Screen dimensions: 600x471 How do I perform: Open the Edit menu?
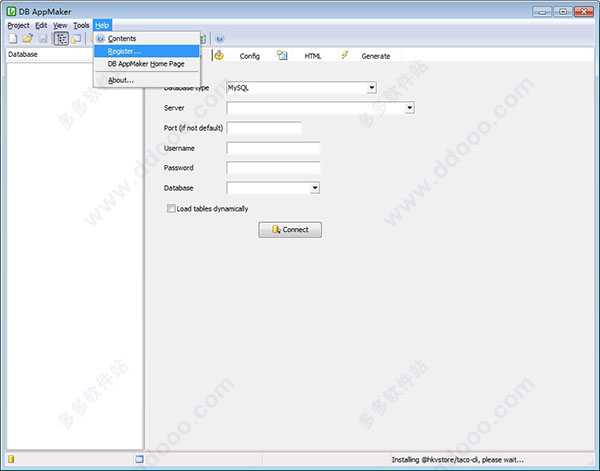point(41,26)
